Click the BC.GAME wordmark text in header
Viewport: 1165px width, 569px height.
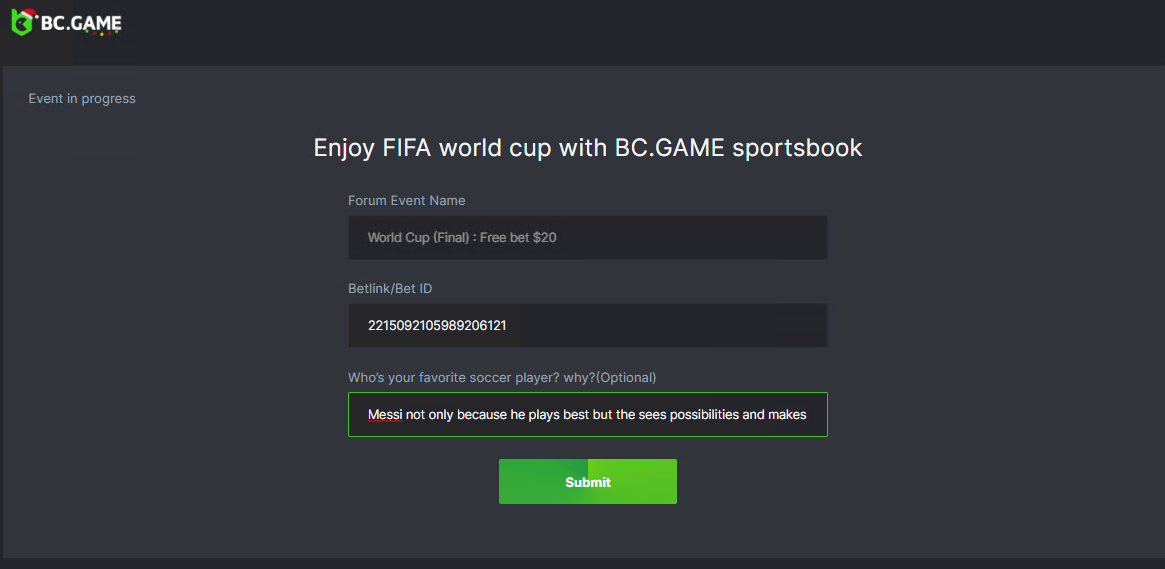coord(81,23)
